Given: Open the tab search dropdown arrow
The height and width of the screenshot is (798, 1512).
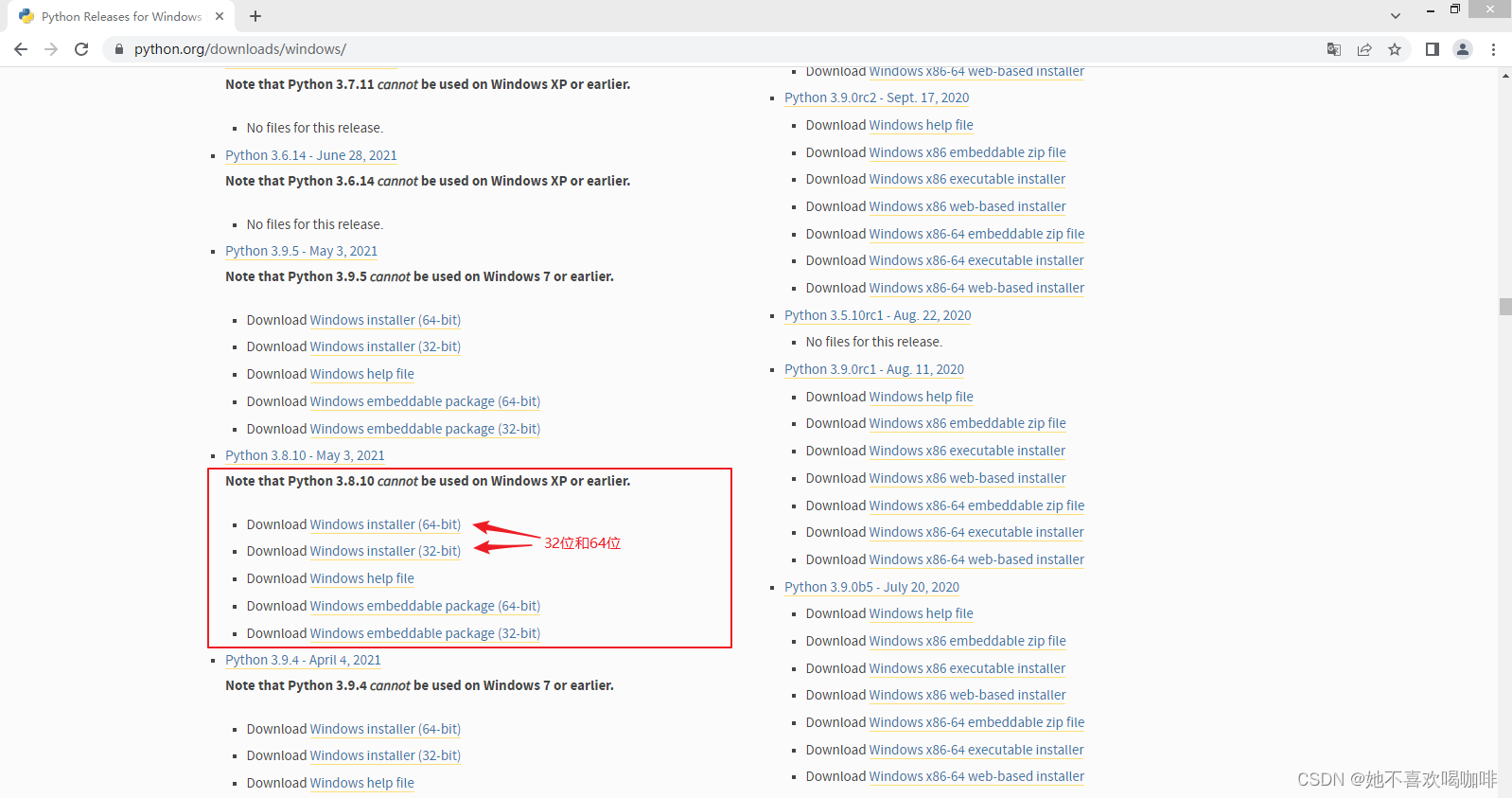Looking at the screenshot, I should [1396, 16].
